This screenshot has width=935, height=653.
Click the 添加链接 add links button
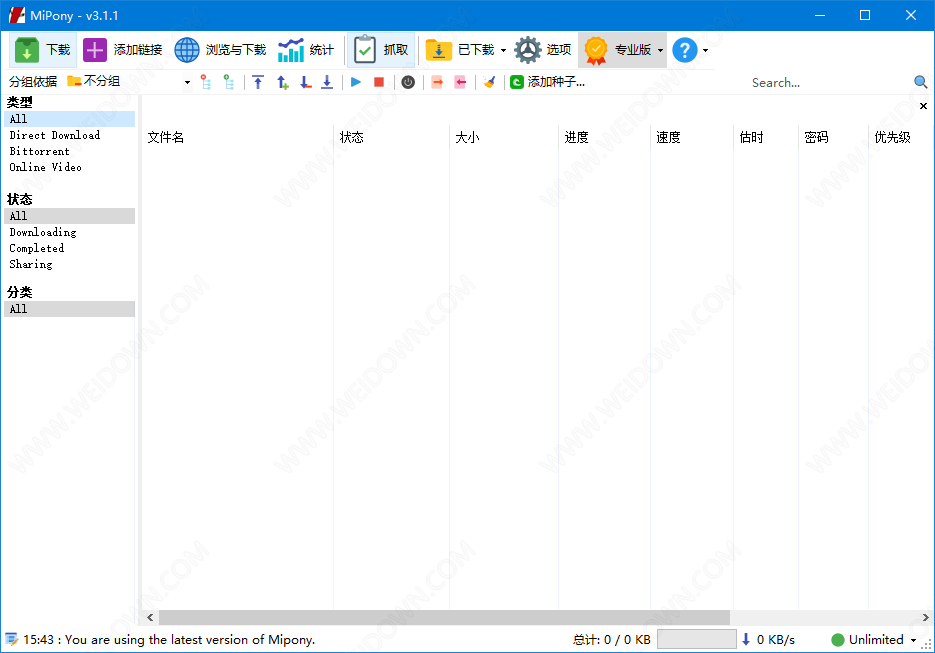[122, 50]
